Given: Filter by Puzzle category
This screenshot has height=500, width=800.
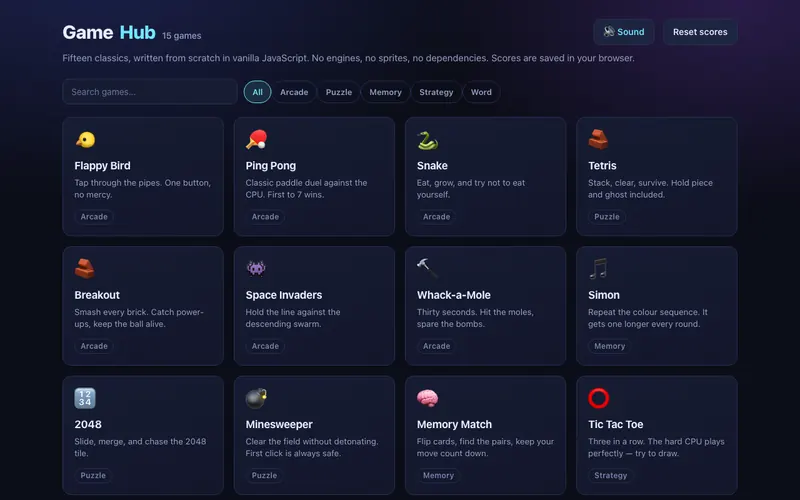Looking at the screenshot, I should (x=339, y=92).
